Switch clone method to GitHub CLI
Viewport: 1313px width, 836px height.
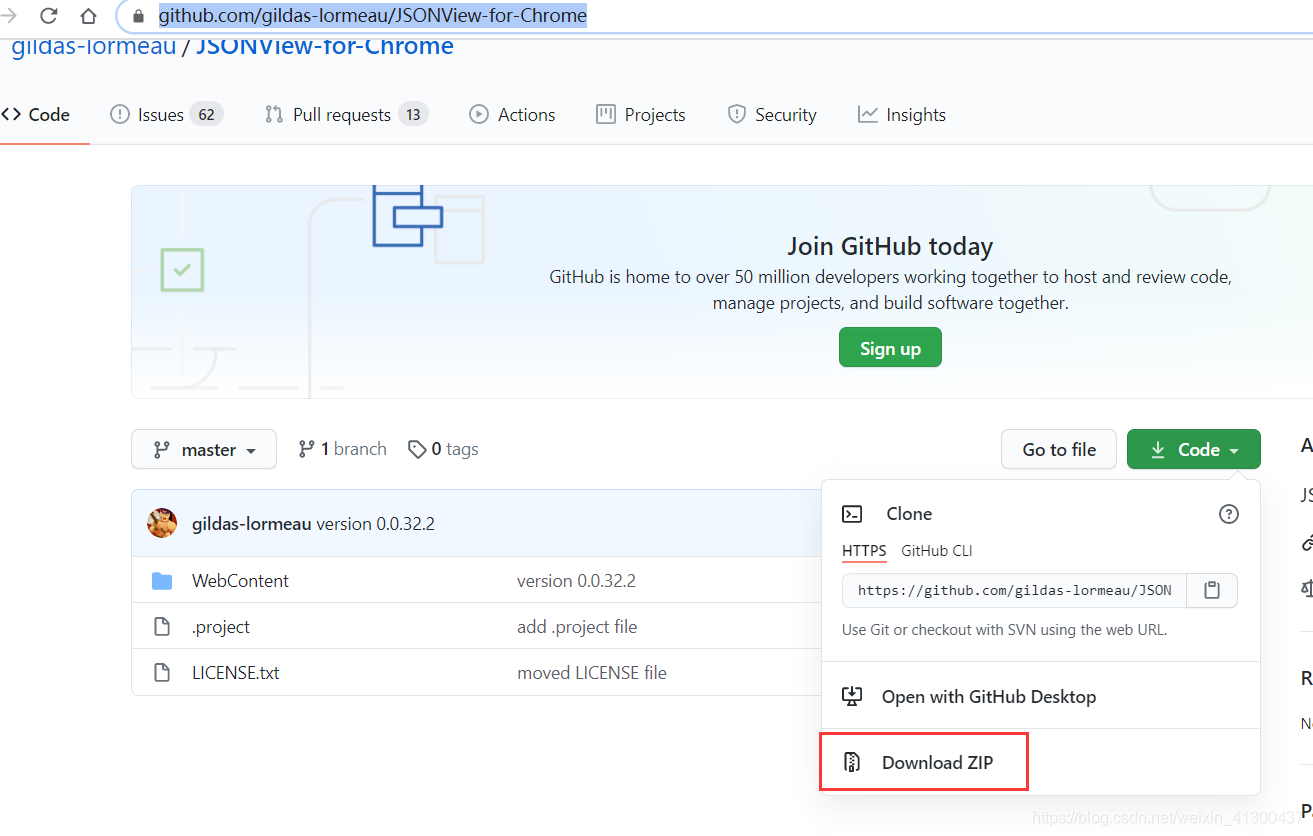coord(936,550)
